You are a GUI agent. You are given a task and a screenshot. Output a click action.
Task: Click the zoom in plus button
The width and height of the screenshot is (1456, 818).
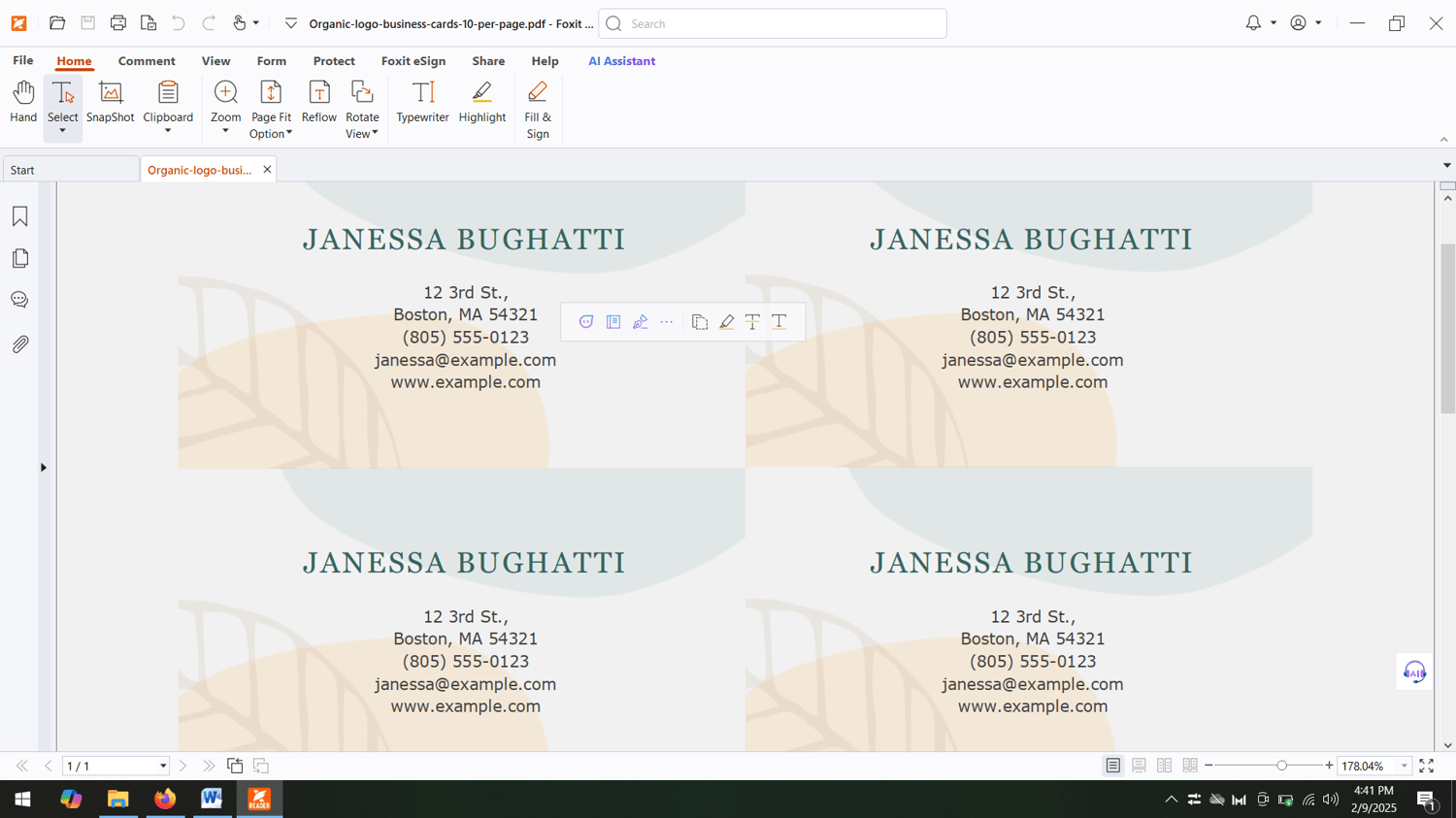1329,766
